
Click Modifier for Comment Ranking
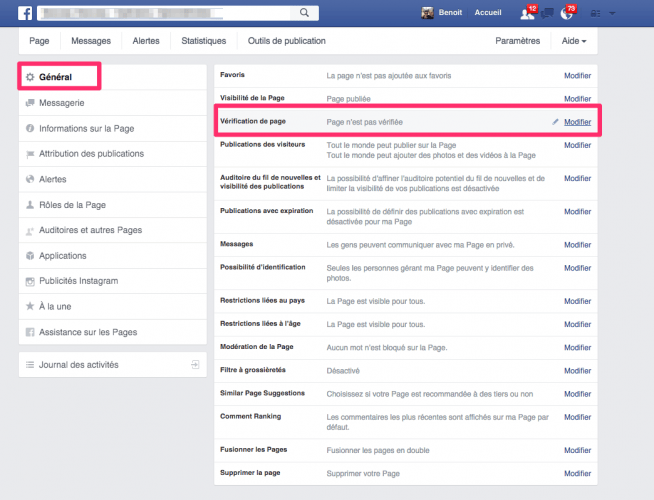click(577, 417)
